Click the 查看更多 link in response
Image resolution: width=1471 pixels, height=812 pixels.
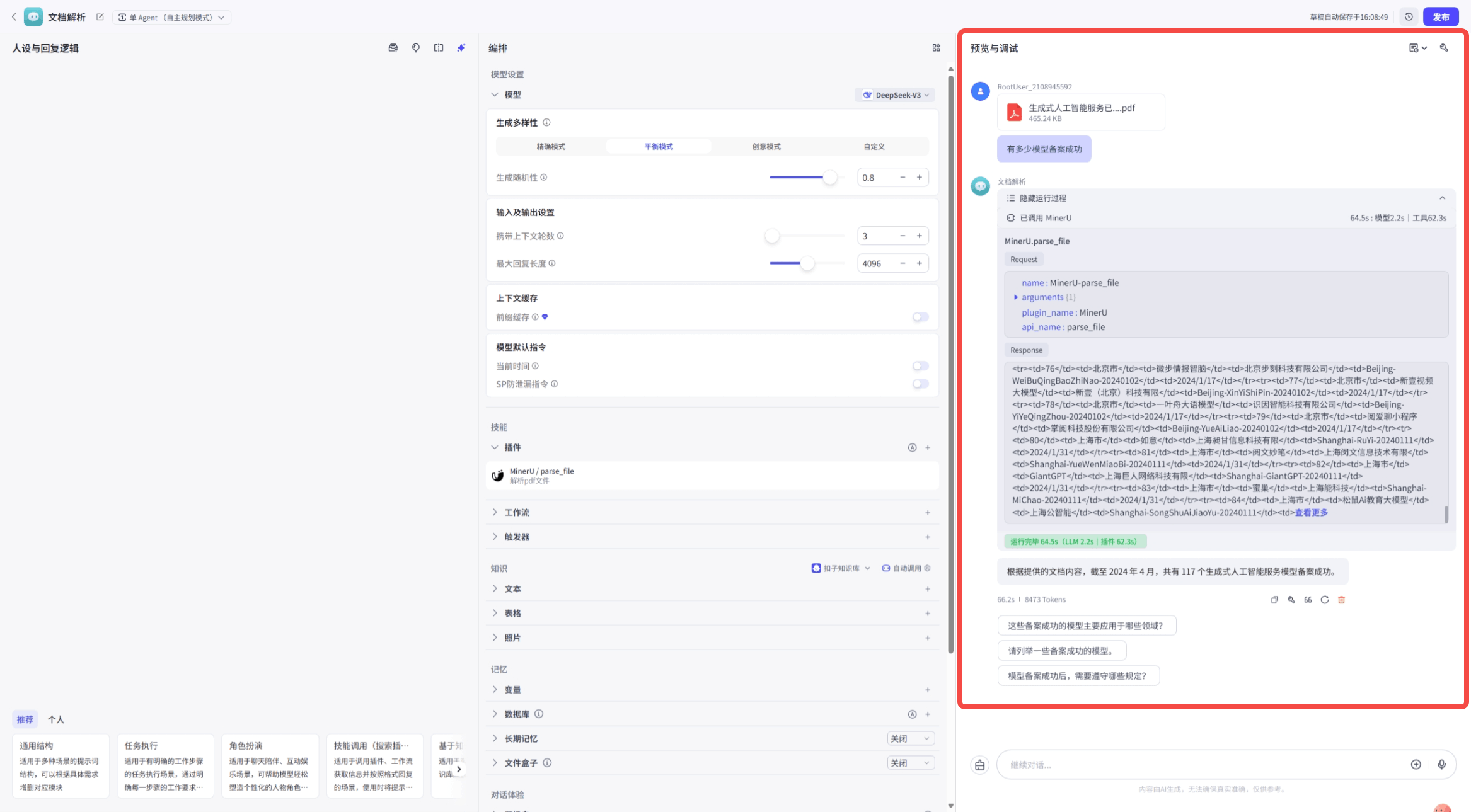pos(1312,512)
